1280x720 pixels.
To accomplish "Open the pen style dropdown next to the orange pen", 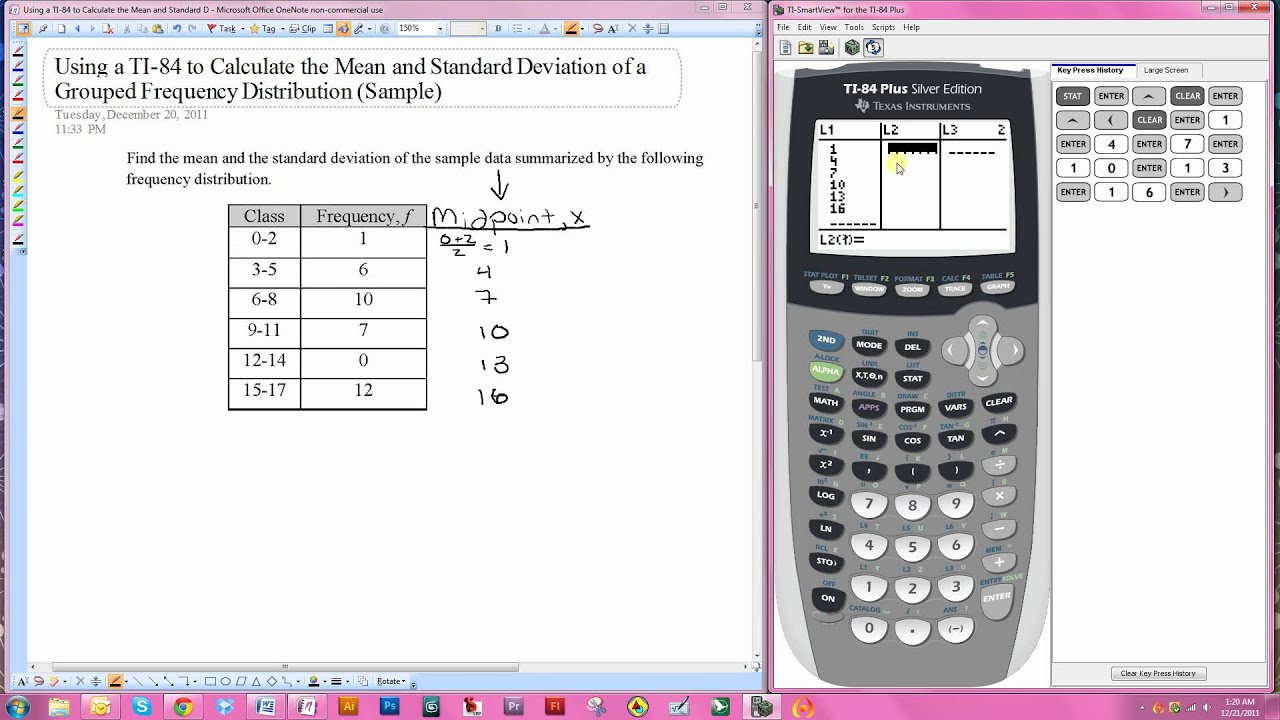I will click(x=583, y=29).
